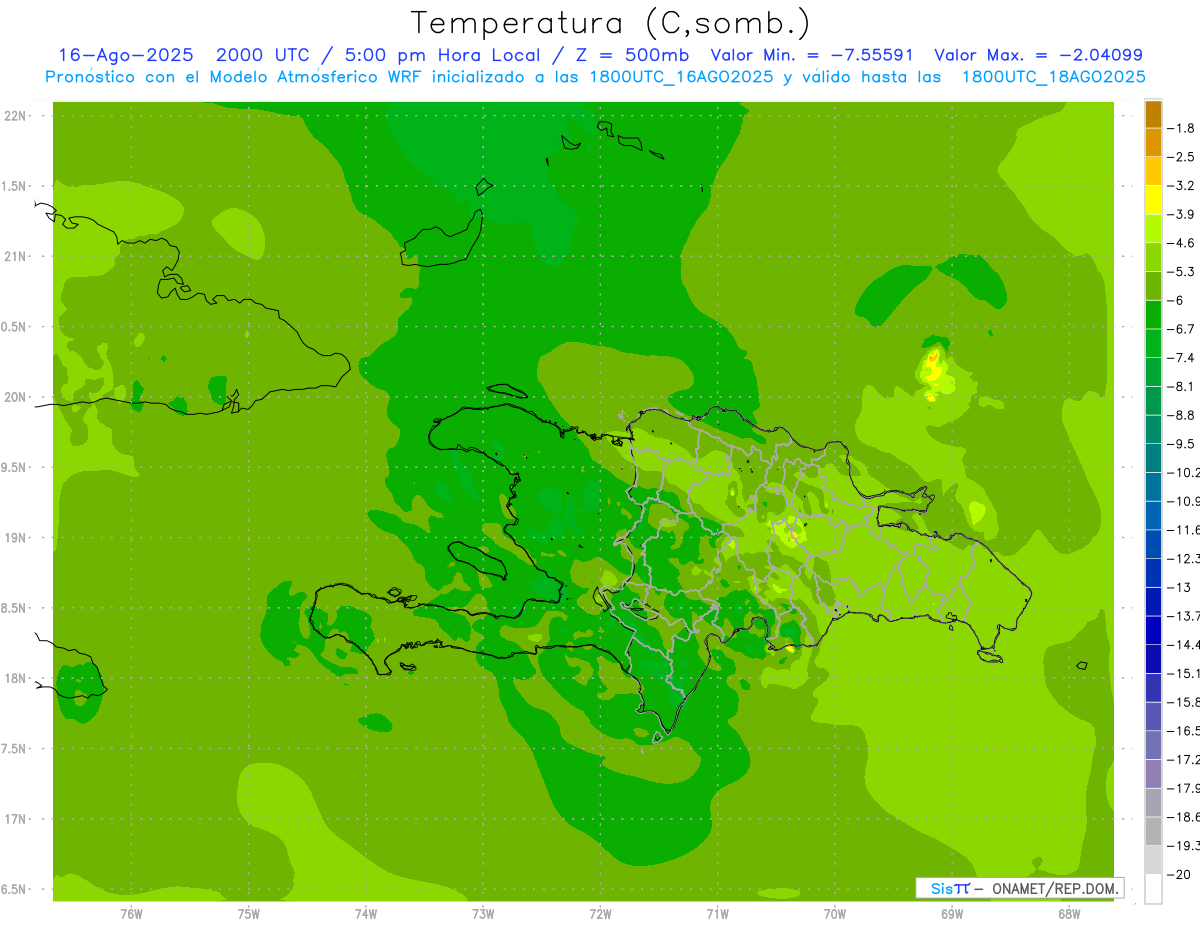Click the "70W" longitude axis label
Viewport: 1200px width, 927px height.
835,914
